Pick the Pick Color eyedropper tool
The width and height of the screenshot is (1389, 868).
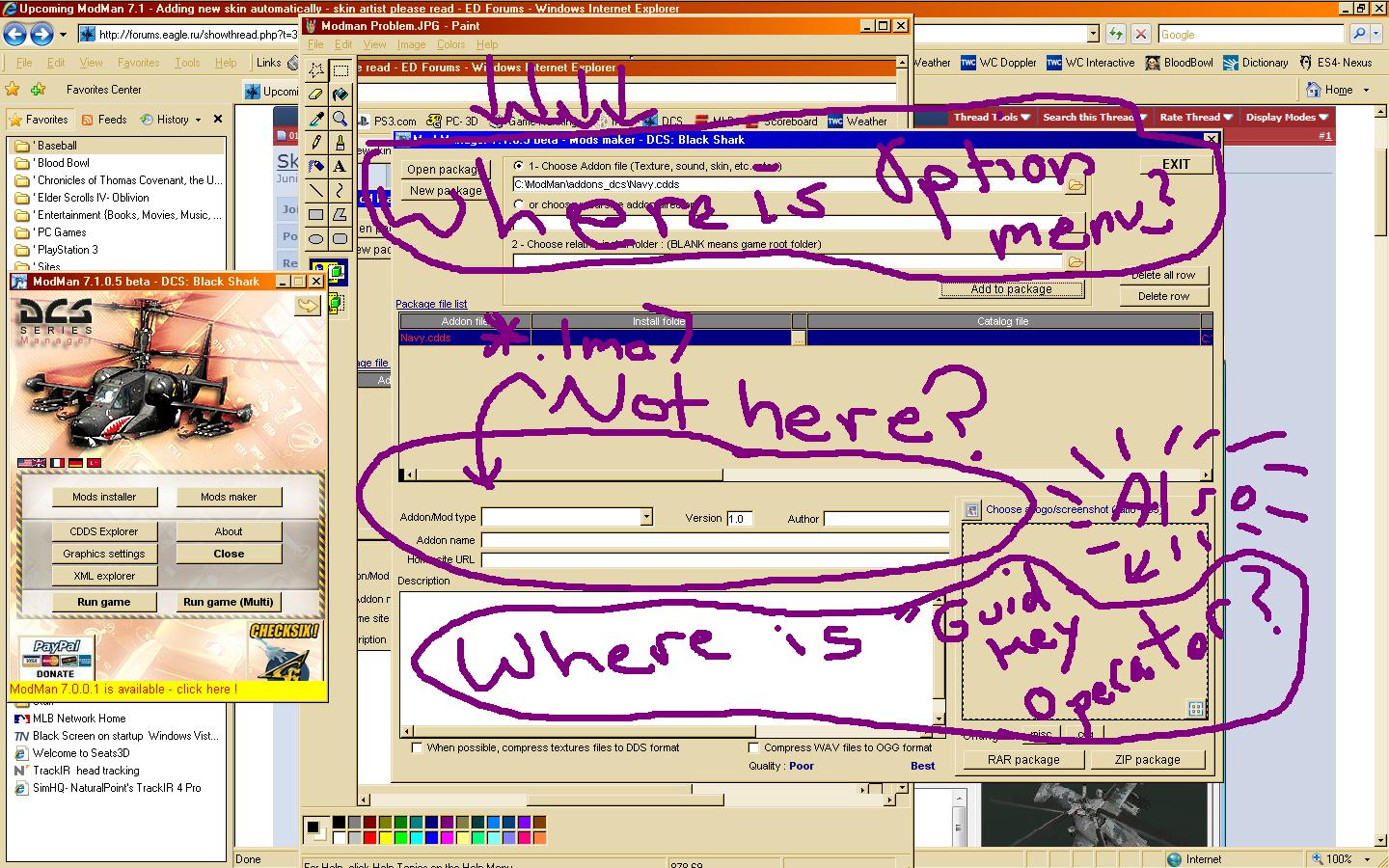pos(316,119)
